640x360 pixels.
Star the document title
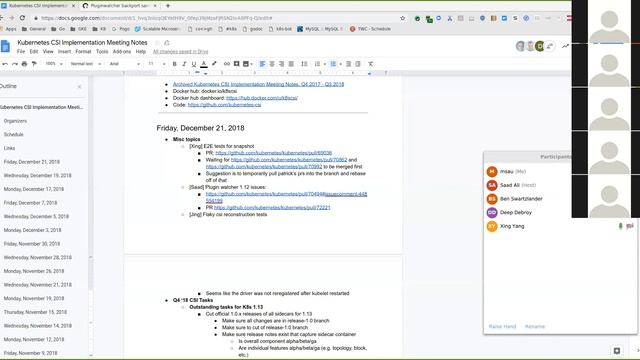coord(157,43)
